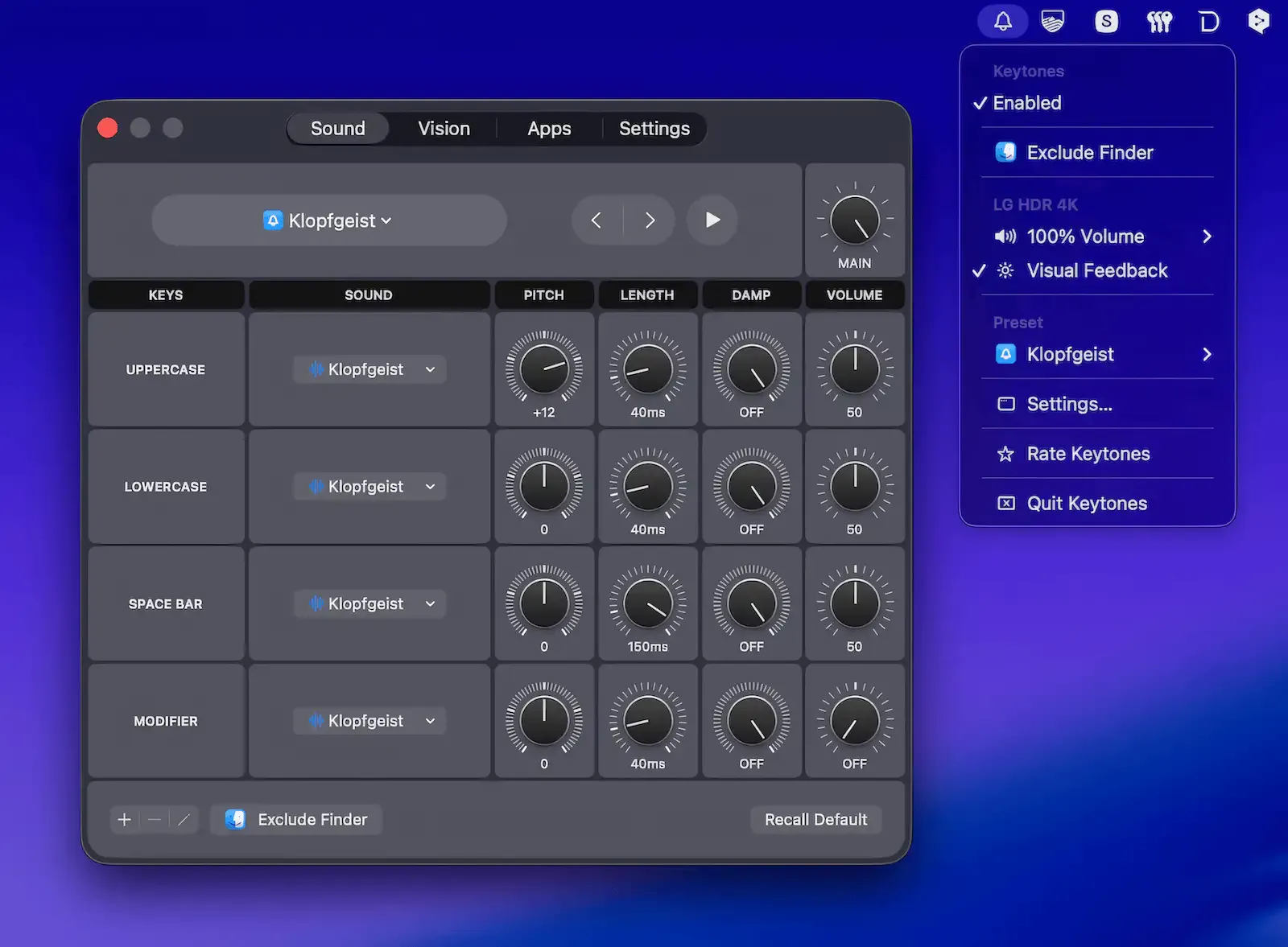Click the Modifier volume knob set OFF

[855, 720]
